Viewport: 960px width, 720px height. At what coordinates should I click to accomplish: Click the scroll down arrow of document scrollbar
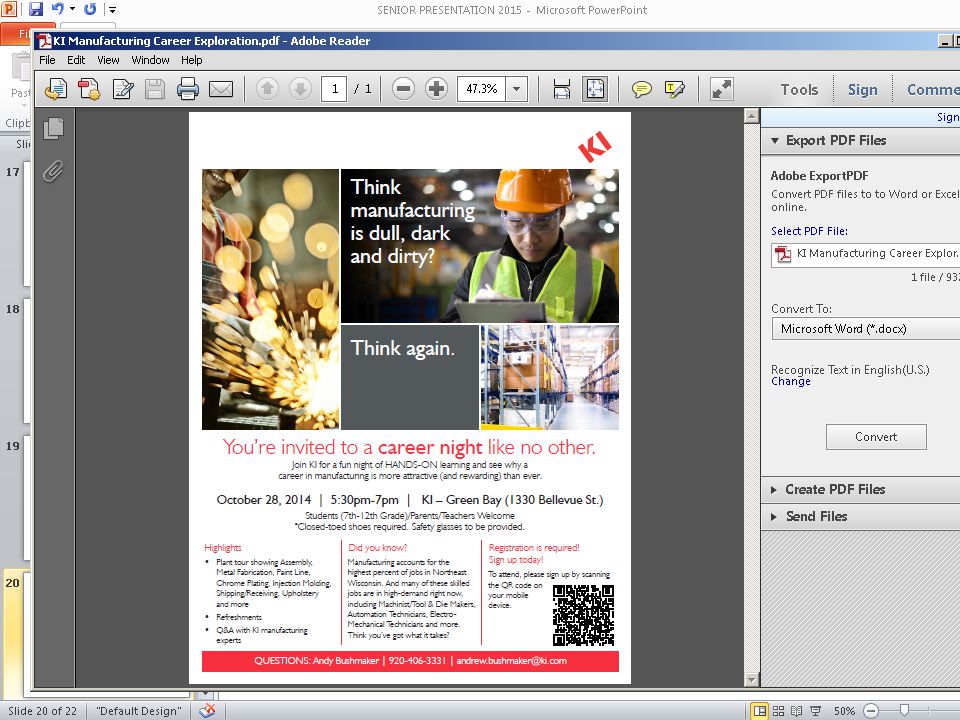[x=751, y=680]
